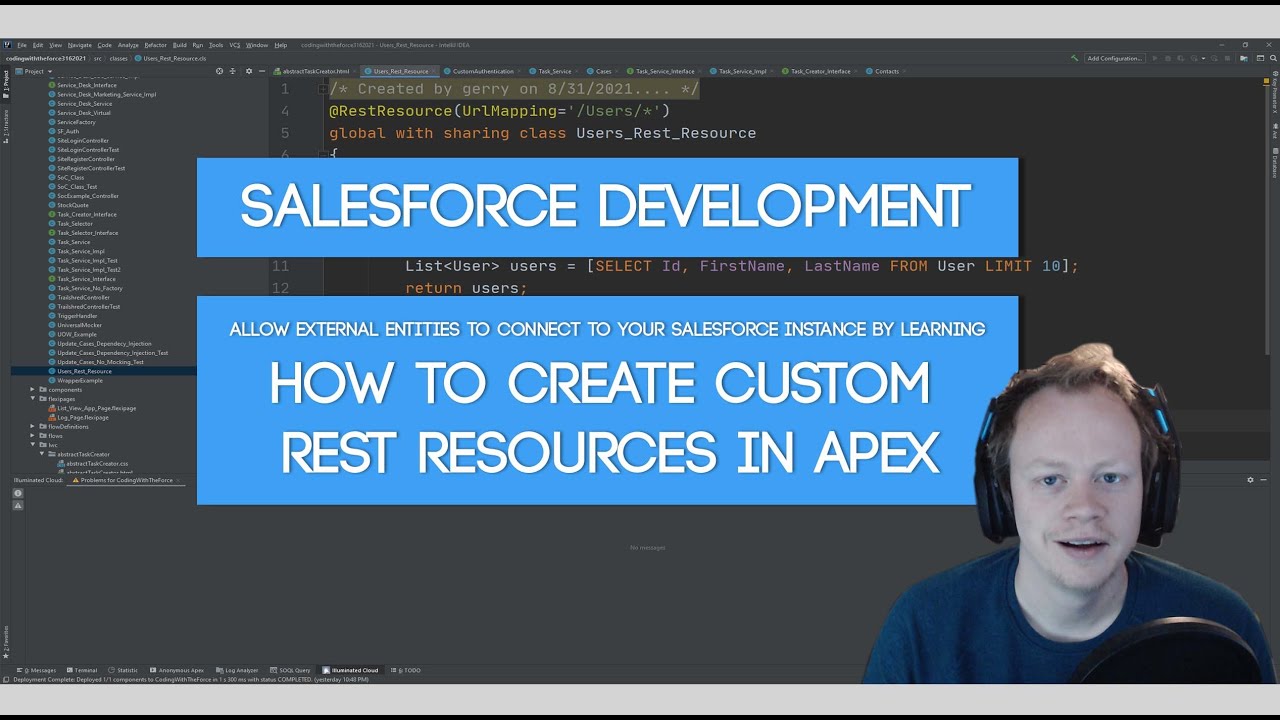Select TriggerHandler in project tree

click(77, 316)
